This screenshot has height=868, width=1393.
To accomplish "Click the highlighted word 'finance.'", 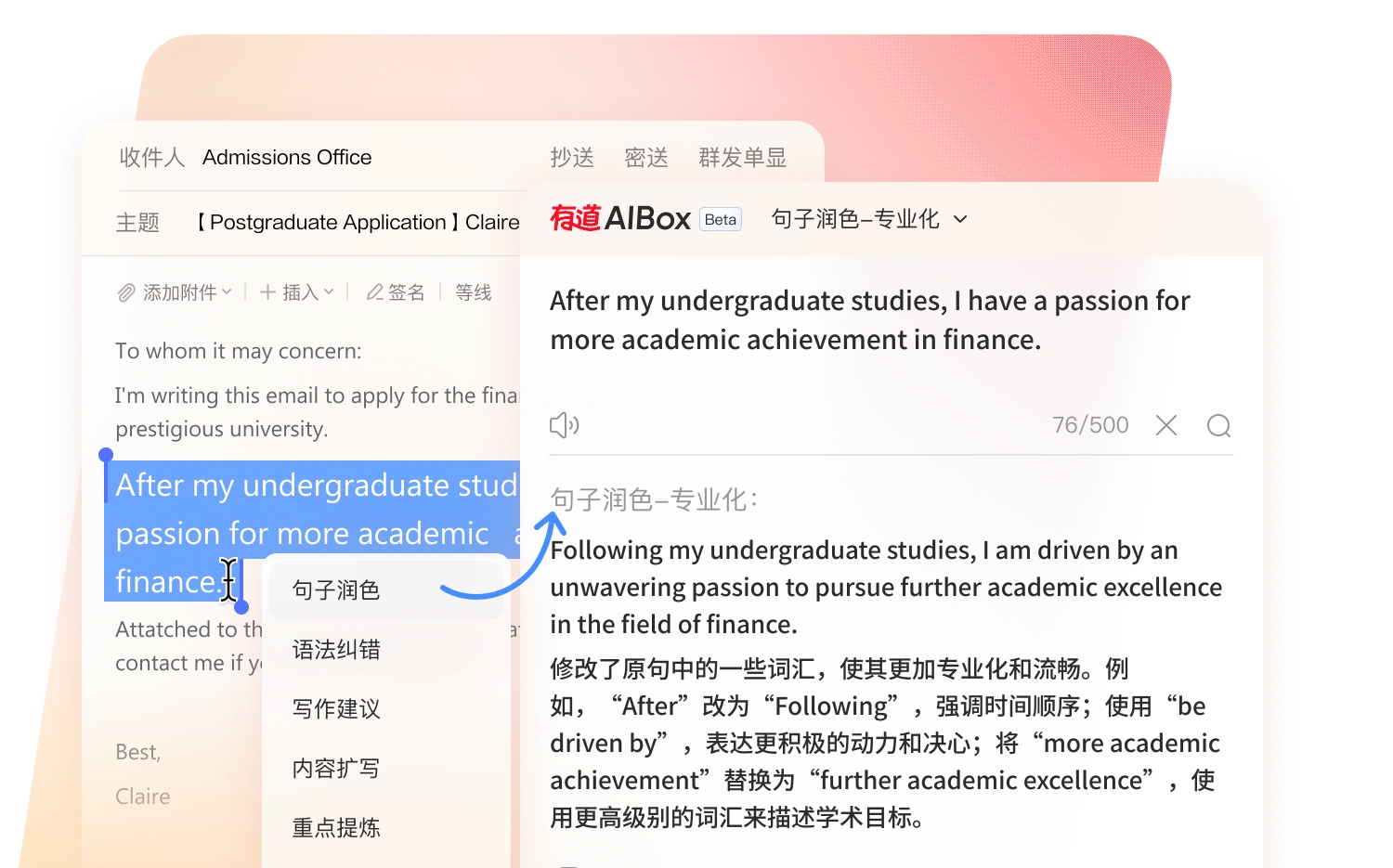I will click(x=168, y=581).
